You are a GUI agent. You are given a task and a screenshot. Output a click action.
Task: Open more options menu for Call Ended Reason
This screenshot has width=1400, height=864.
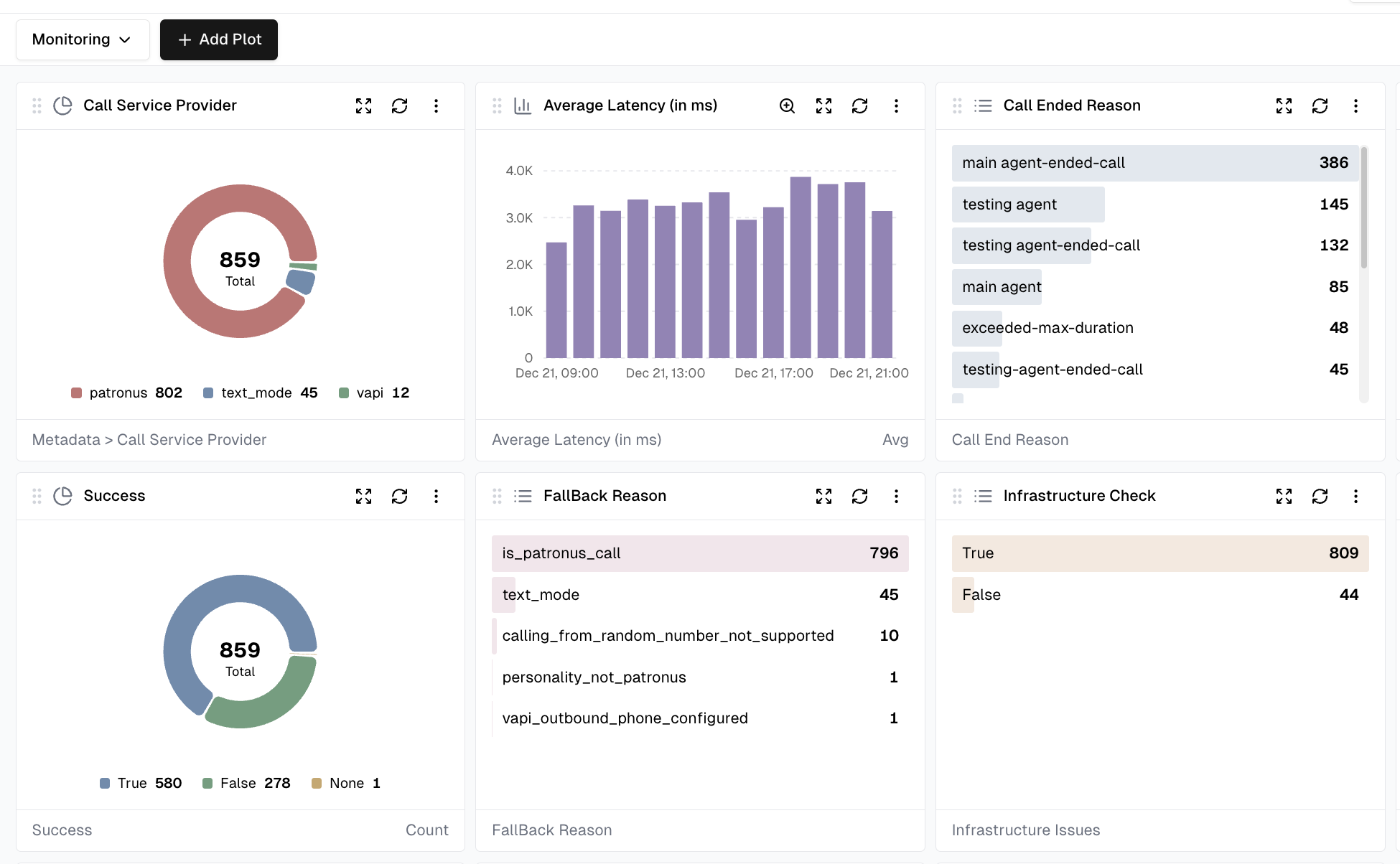coord(1355,106)
